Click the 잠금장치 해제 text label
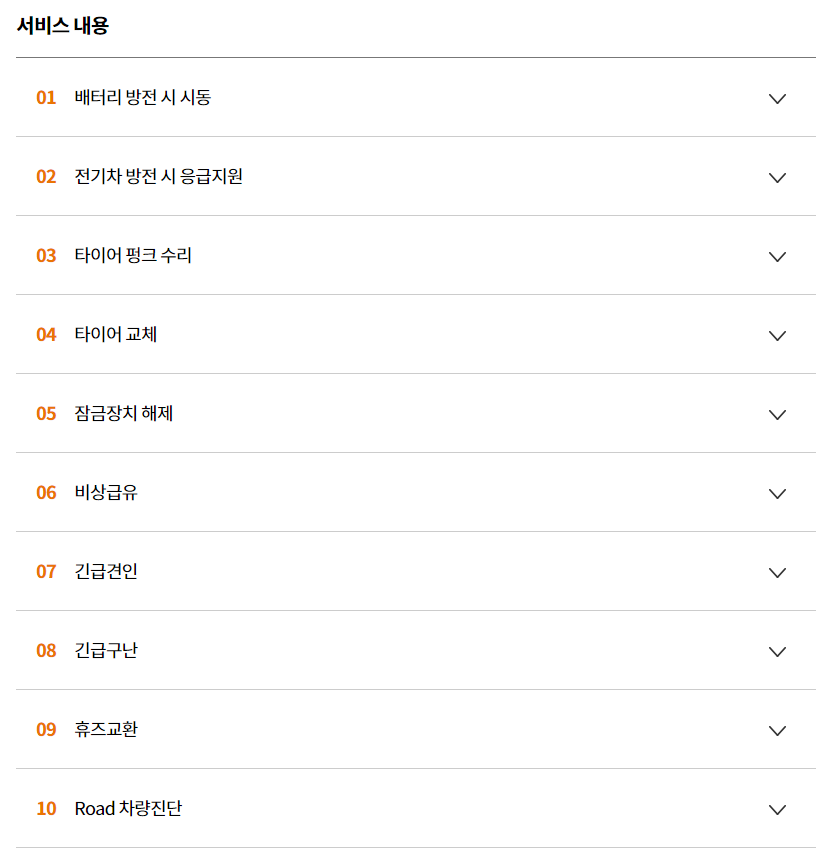The image size is (831, 861). (125, 414)
